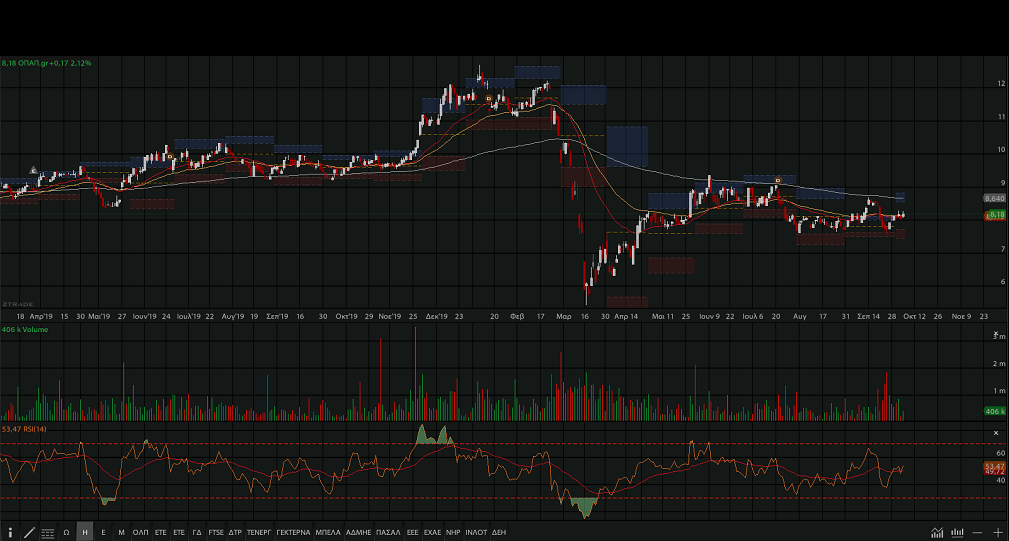Image resolution: width=1009 pixels, height=541 pixels.
Task: Click the bar chart type icon
Action: (957, 533)
